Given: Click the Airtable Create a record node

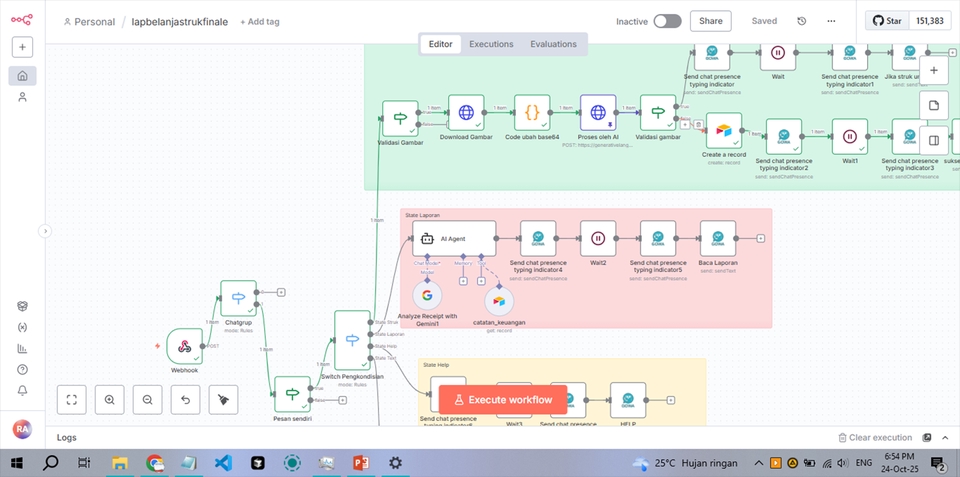Looking at the screenshot, I should [723, 130].
